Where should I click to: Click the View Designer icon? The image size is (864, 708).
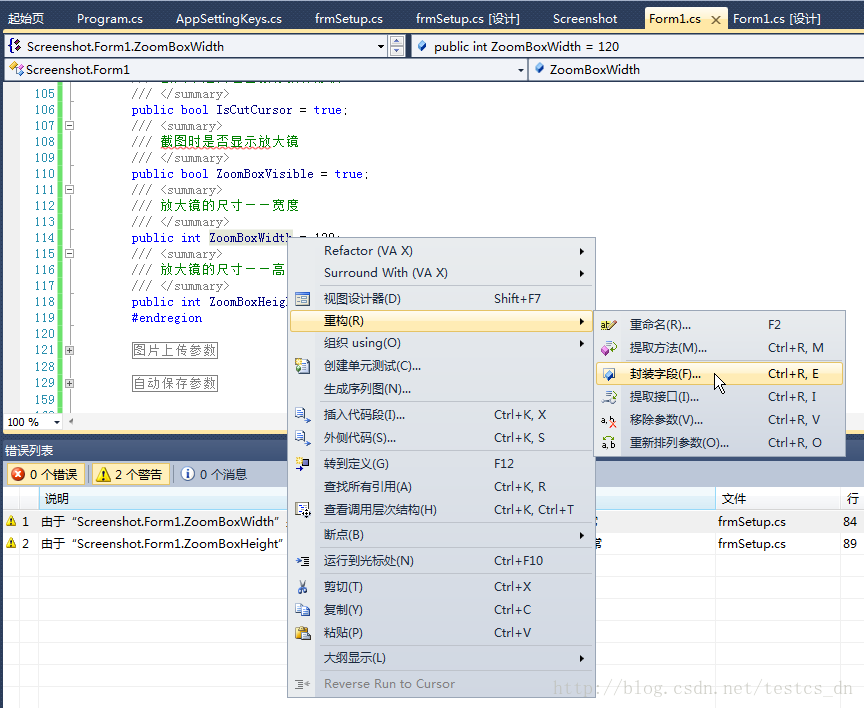[303, 299]
